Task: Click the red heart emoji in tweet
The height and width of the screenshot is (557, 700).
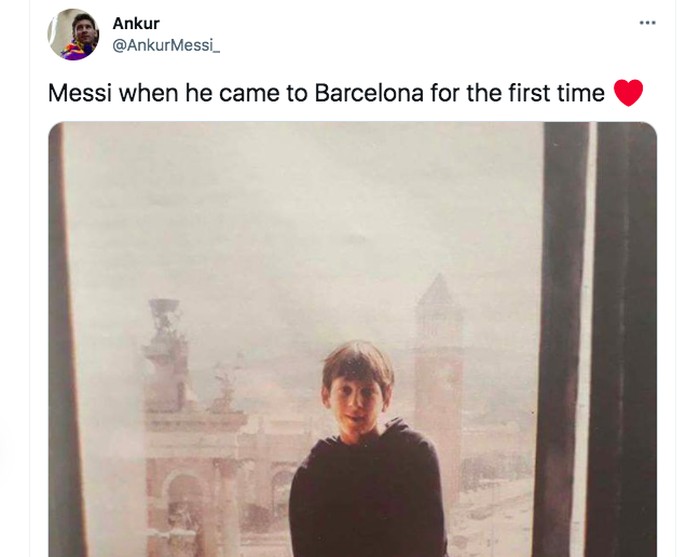Action: (x=627, y=93)
